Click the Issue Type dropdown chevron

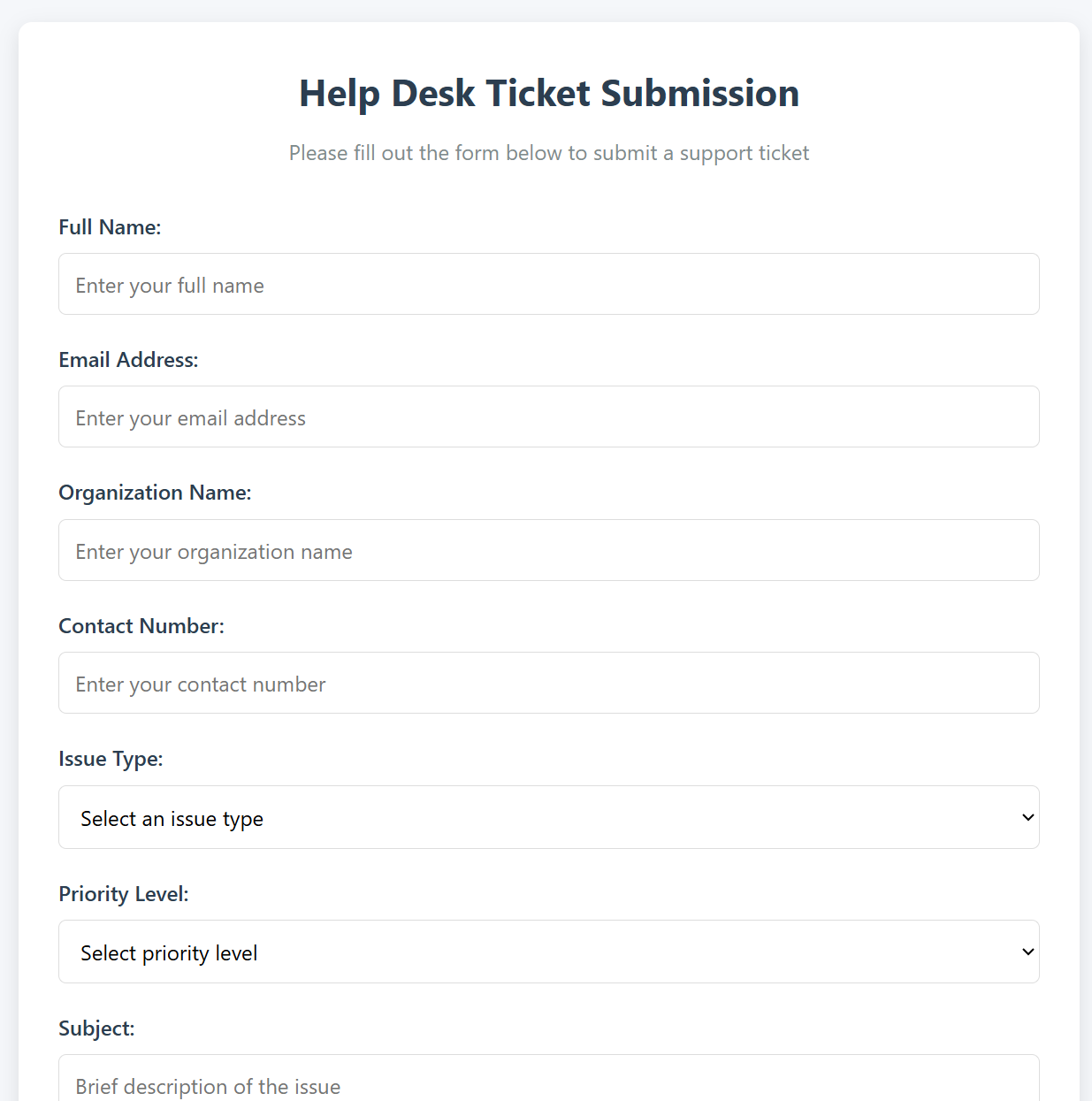pos(1027,817)
